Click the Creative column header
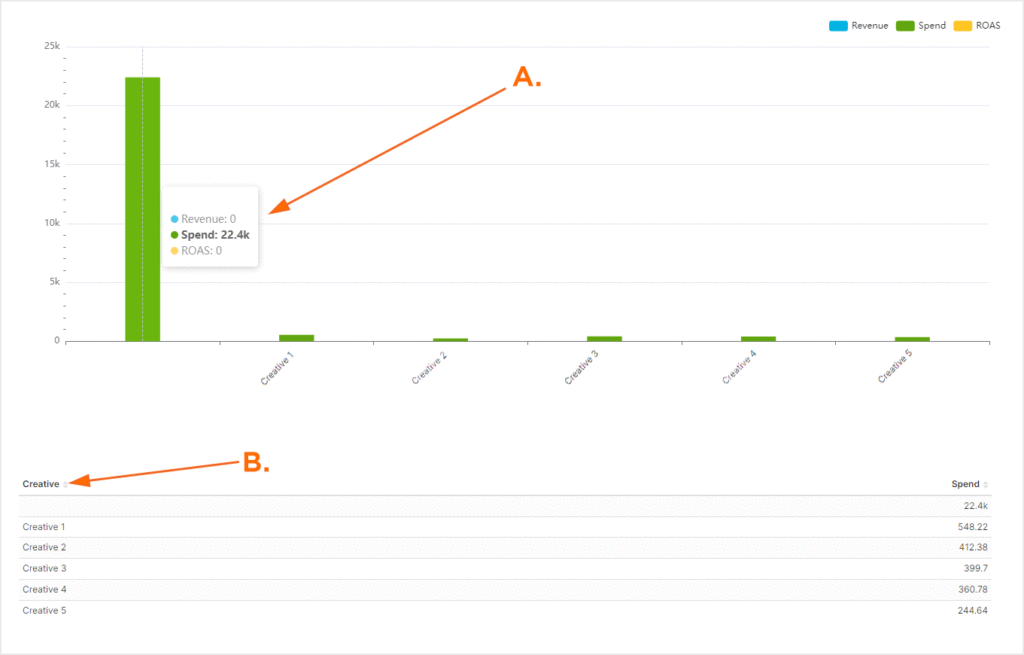This screenshot has width=1024, height=655. (x=41, y=484)
